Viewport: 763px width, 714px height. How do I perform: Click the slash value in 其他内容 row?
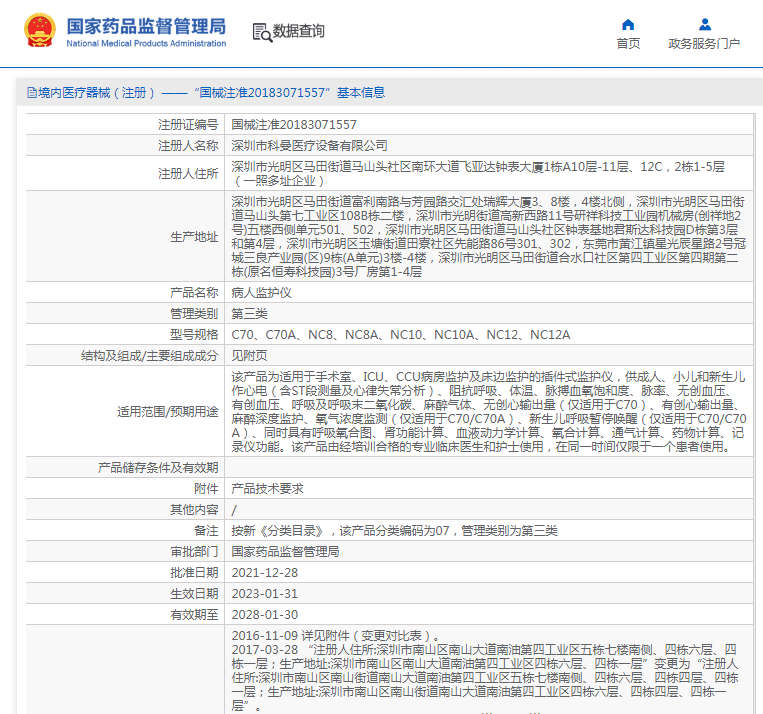[x=234, y=510]
